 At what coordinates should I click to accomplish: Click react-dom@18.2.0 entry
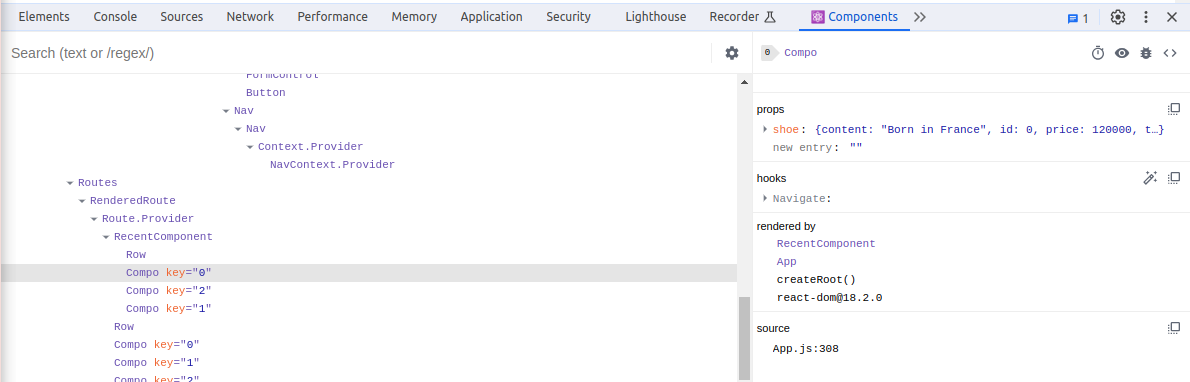829,298
